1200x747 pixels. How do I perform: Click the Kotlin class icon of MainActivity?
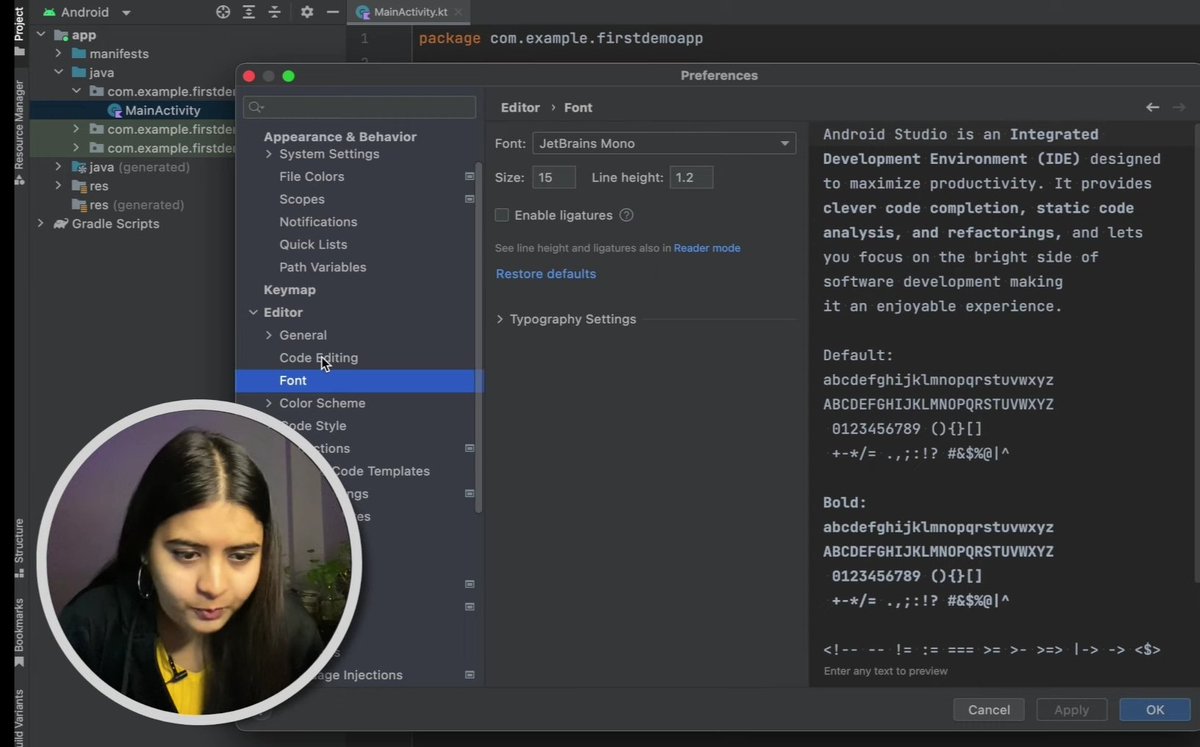[x=115, y=110]
